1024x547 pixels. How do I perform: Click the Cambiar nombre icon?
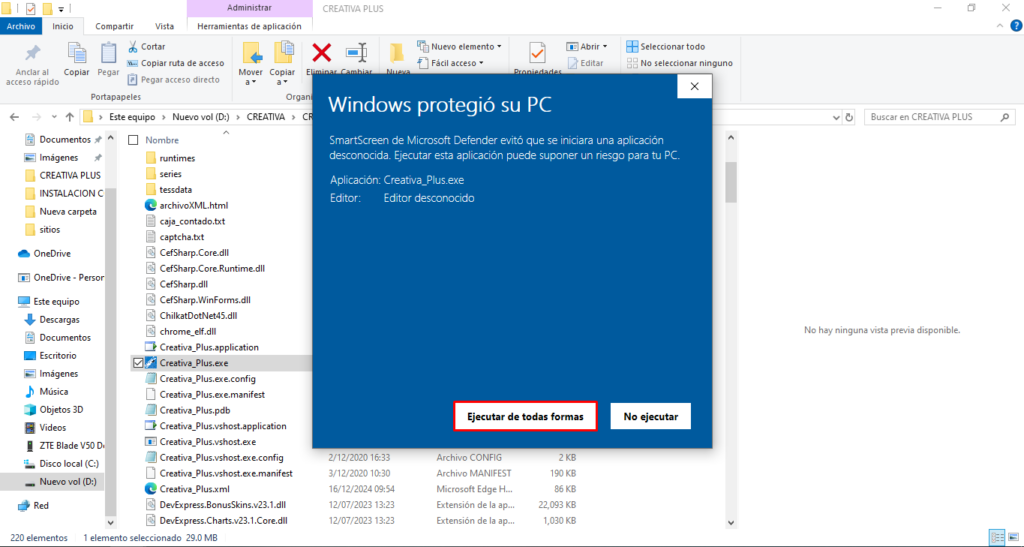(x=357, y=54)
